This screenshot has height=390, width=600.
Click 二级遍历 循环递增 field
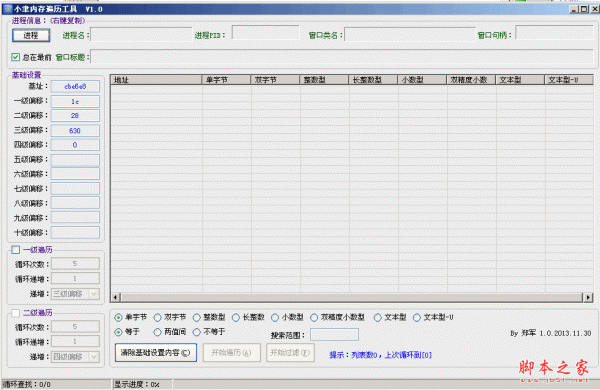click(x=75, y=341)
